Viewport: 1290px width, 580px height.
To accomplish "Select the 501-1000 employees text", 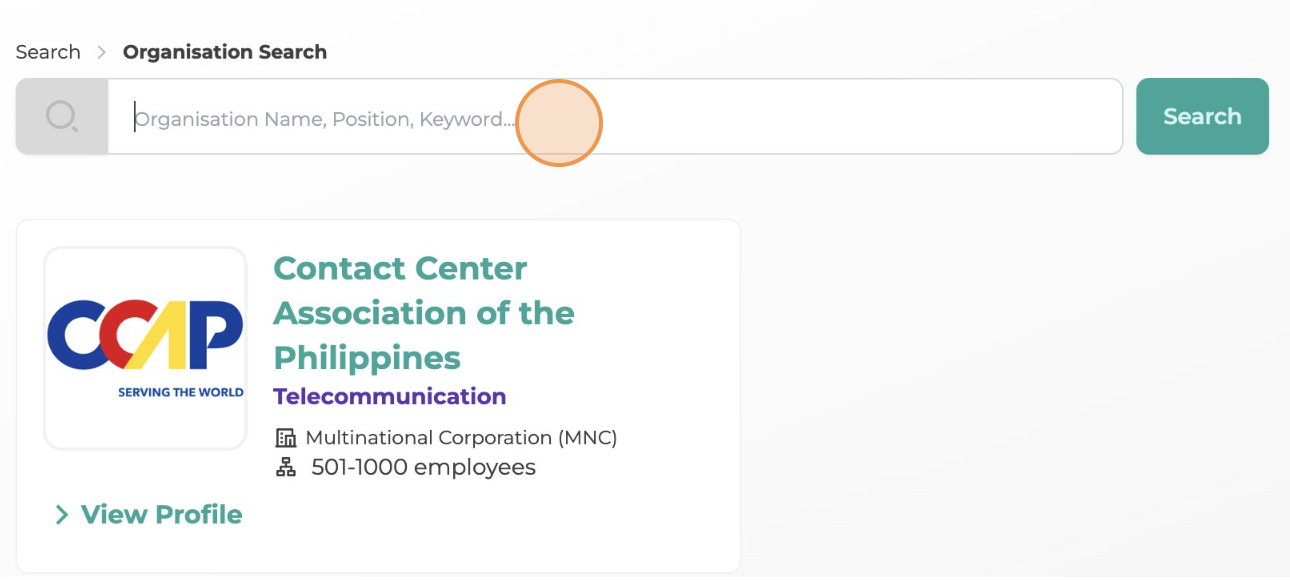I will pyautogui.click(x=424, y=467).
